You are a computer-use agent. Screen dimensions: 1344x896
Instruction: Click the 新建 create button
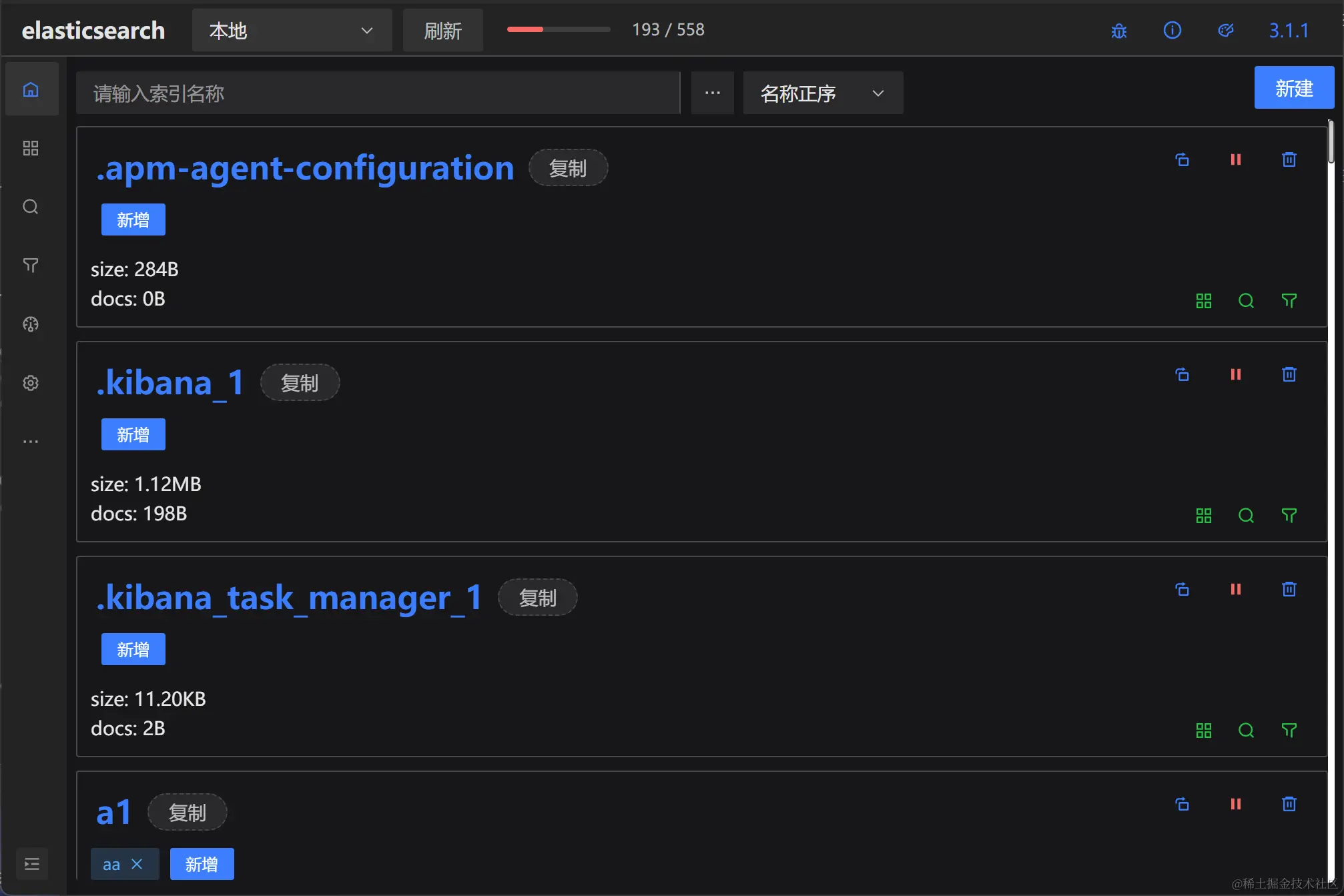click(x=1293, y=88)
